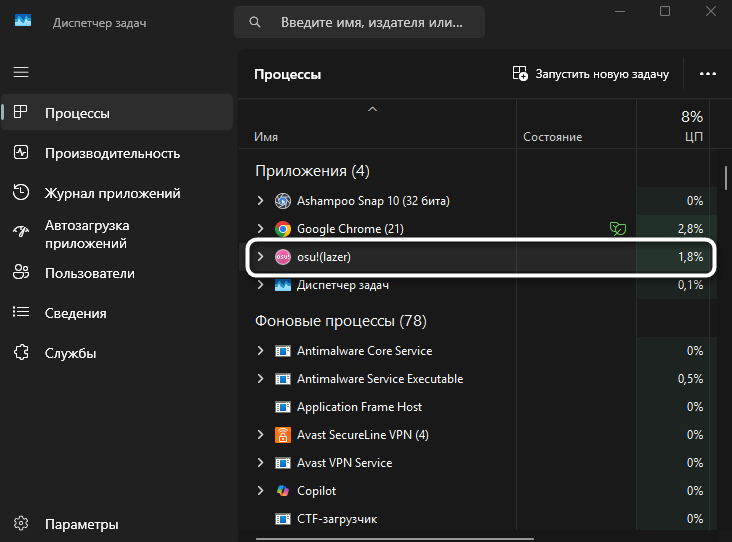Click the search box field
The image size is (732, 542).
(x=370, y=22)
